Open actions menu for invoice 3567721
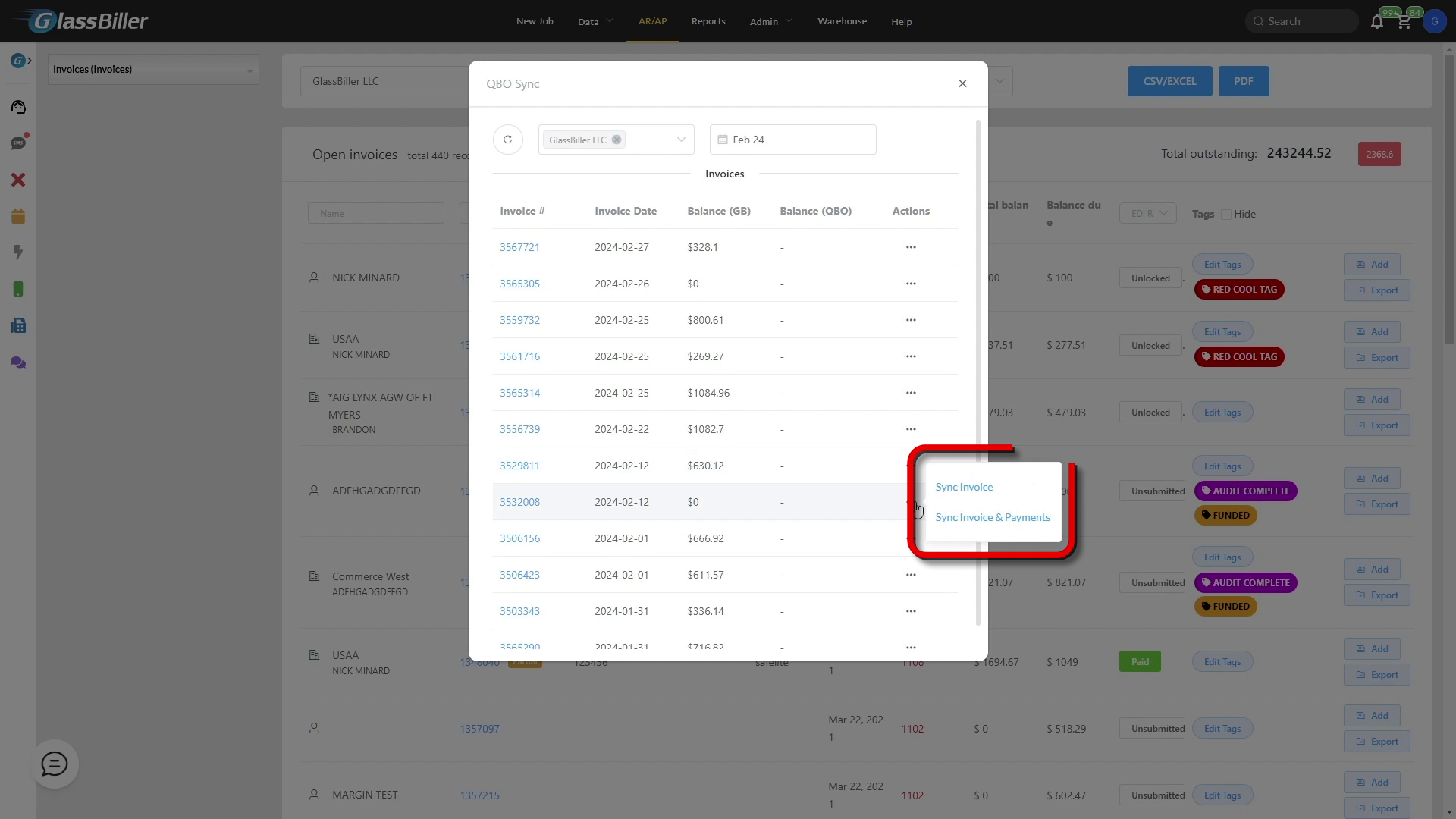1456x819 pixels. 911,247
